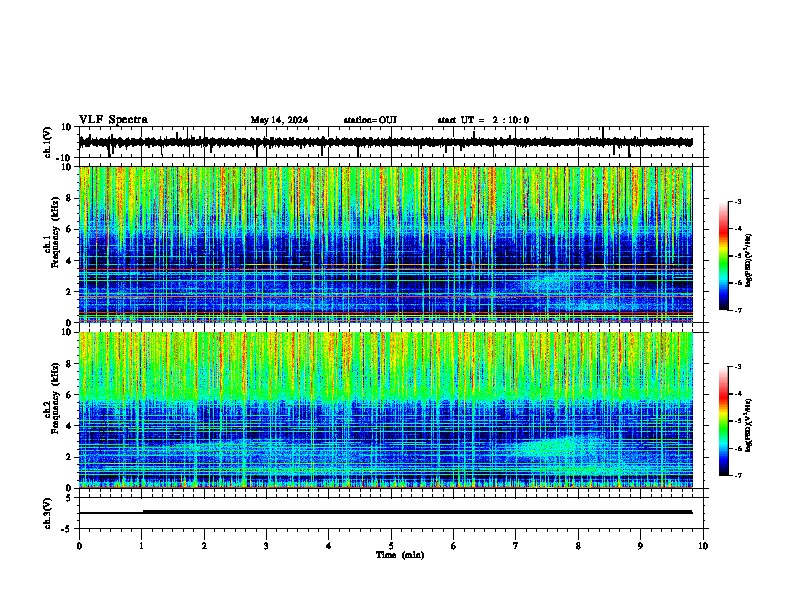Click the "Time (min)" axis title
Image resolution: width=792 pixels, height=612 pixels.
(x=400, y=555)
